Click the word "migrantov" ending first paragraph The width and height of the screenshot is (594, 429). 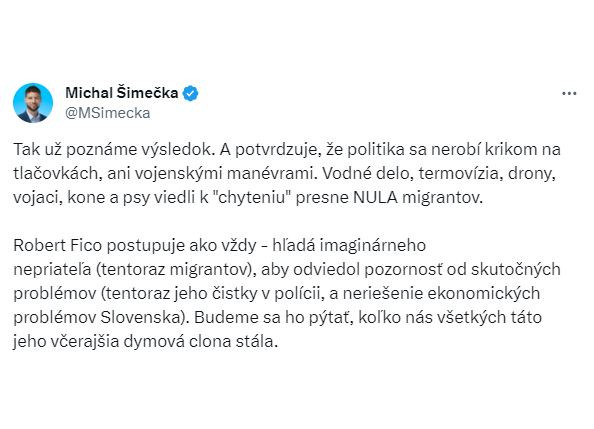click(442, 198)
